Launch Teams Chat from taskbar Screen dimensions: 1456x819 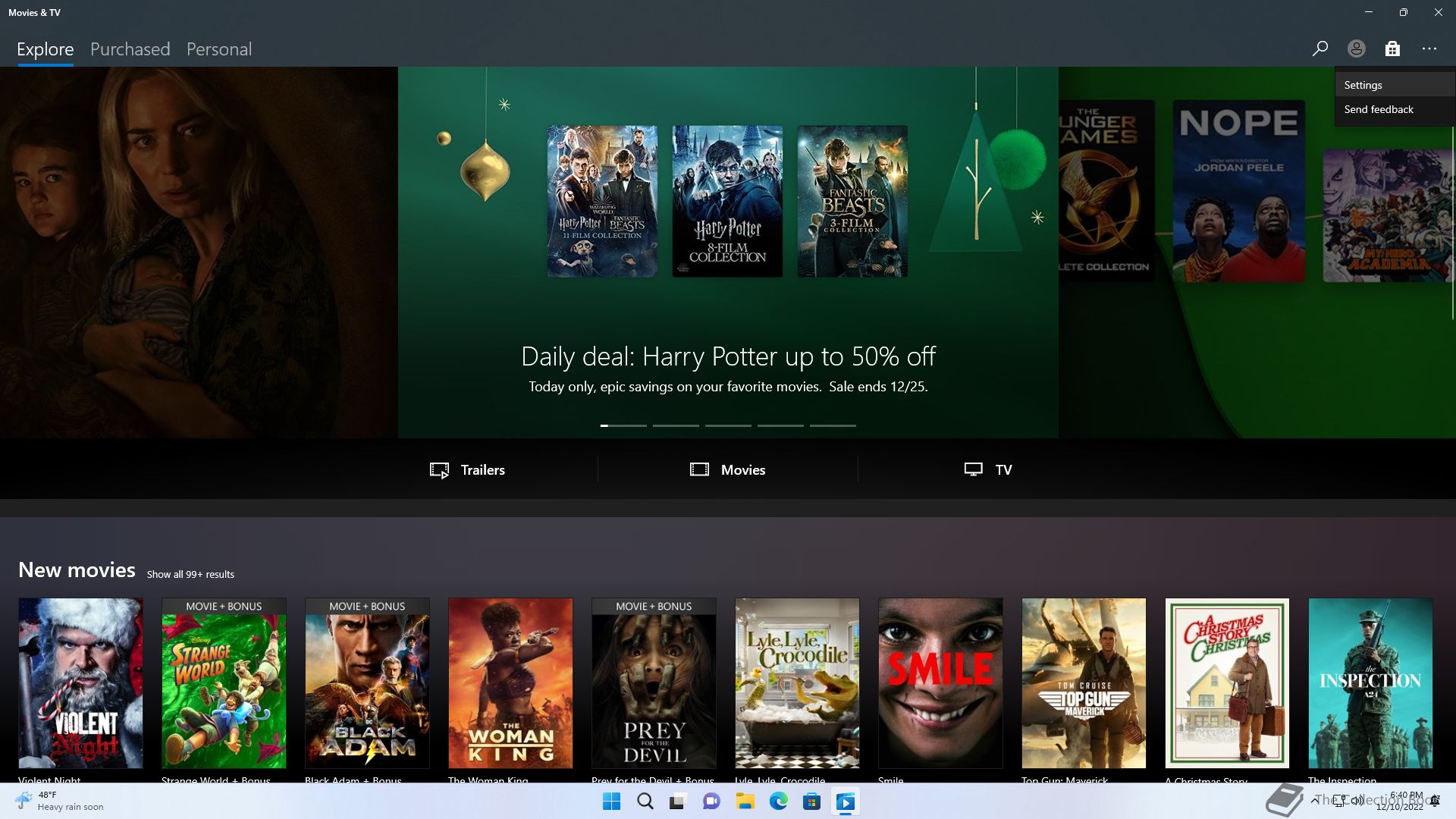pos(711,802)
